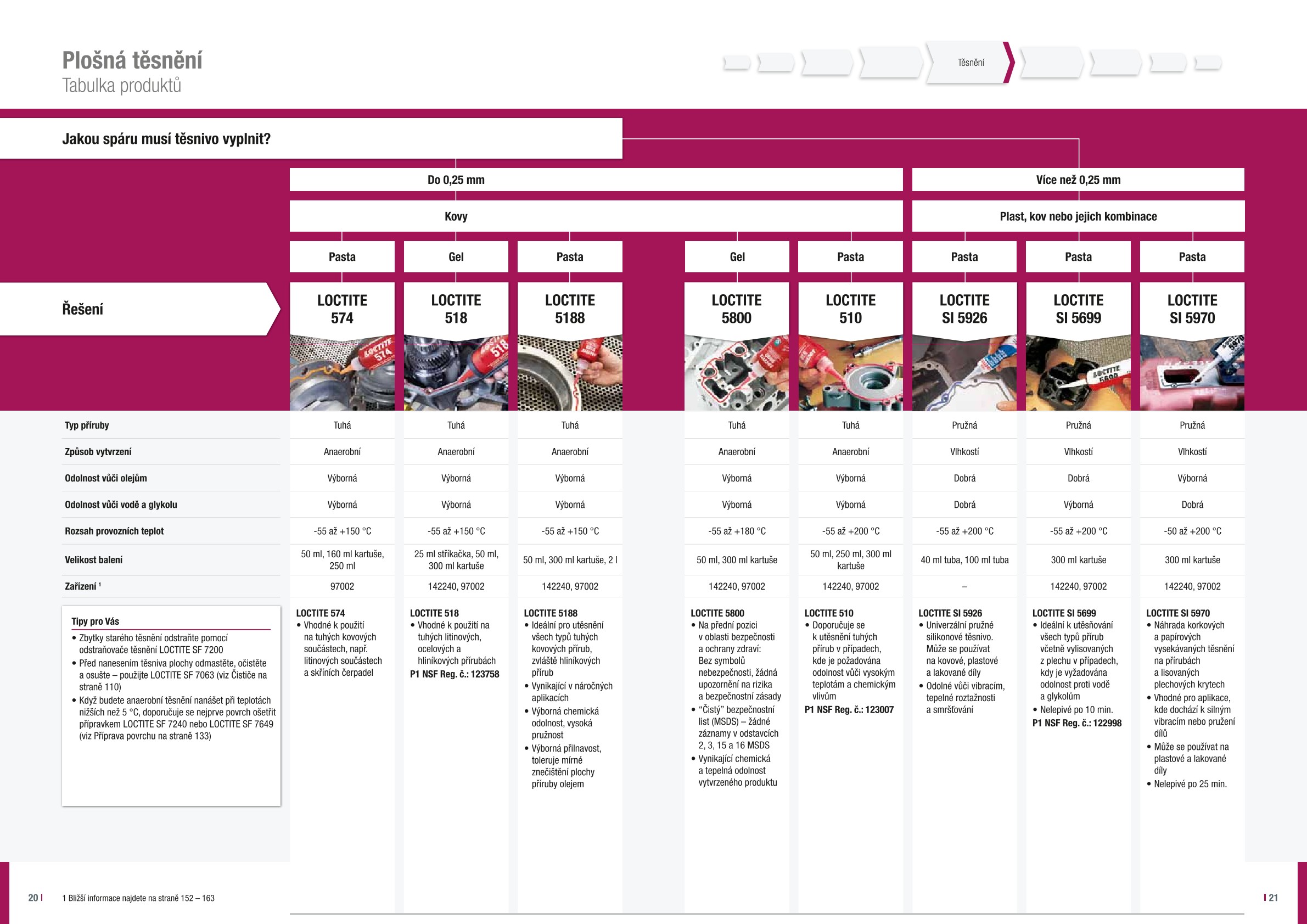Select the 'Kovy' material header
Screen dimensions: 1307x924
pos(596,216)
